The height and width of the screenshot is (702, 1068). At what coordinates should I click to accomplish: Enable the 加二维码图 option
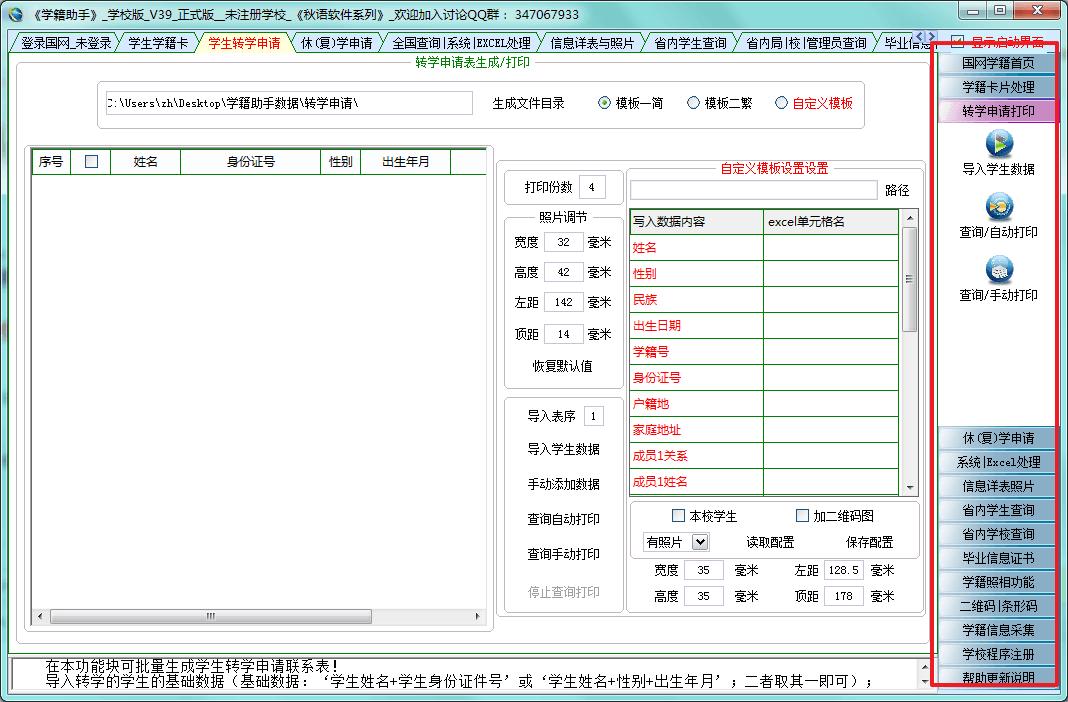pyautogui.click(x=801, y=515)
